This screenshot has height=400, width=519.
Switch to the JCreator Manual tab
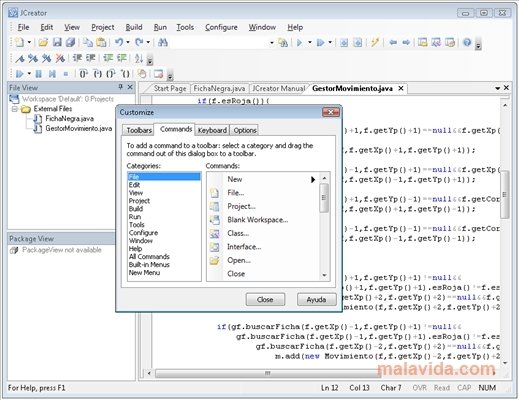(x=278, y=88)
